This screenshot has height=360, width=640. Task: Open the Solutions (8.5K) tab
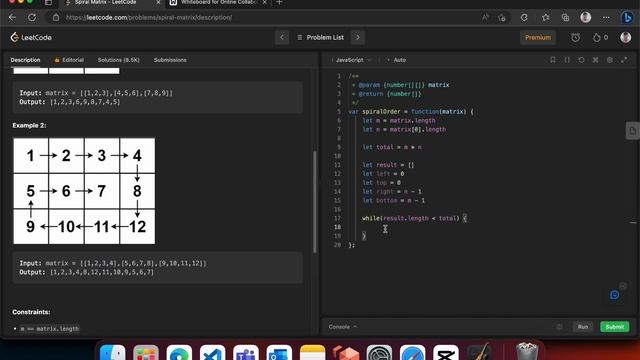pyautogui.click(x=118, y=60)
